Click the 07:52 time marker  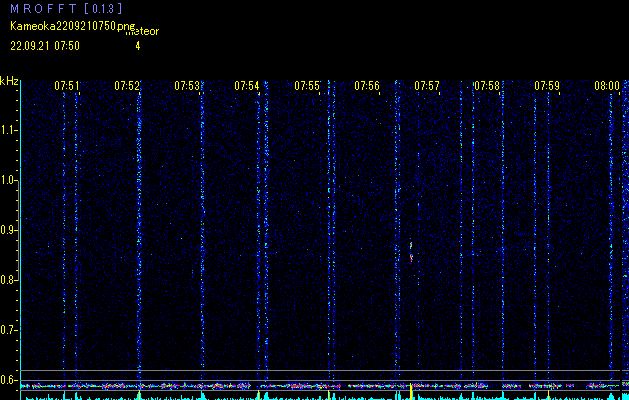127,85
